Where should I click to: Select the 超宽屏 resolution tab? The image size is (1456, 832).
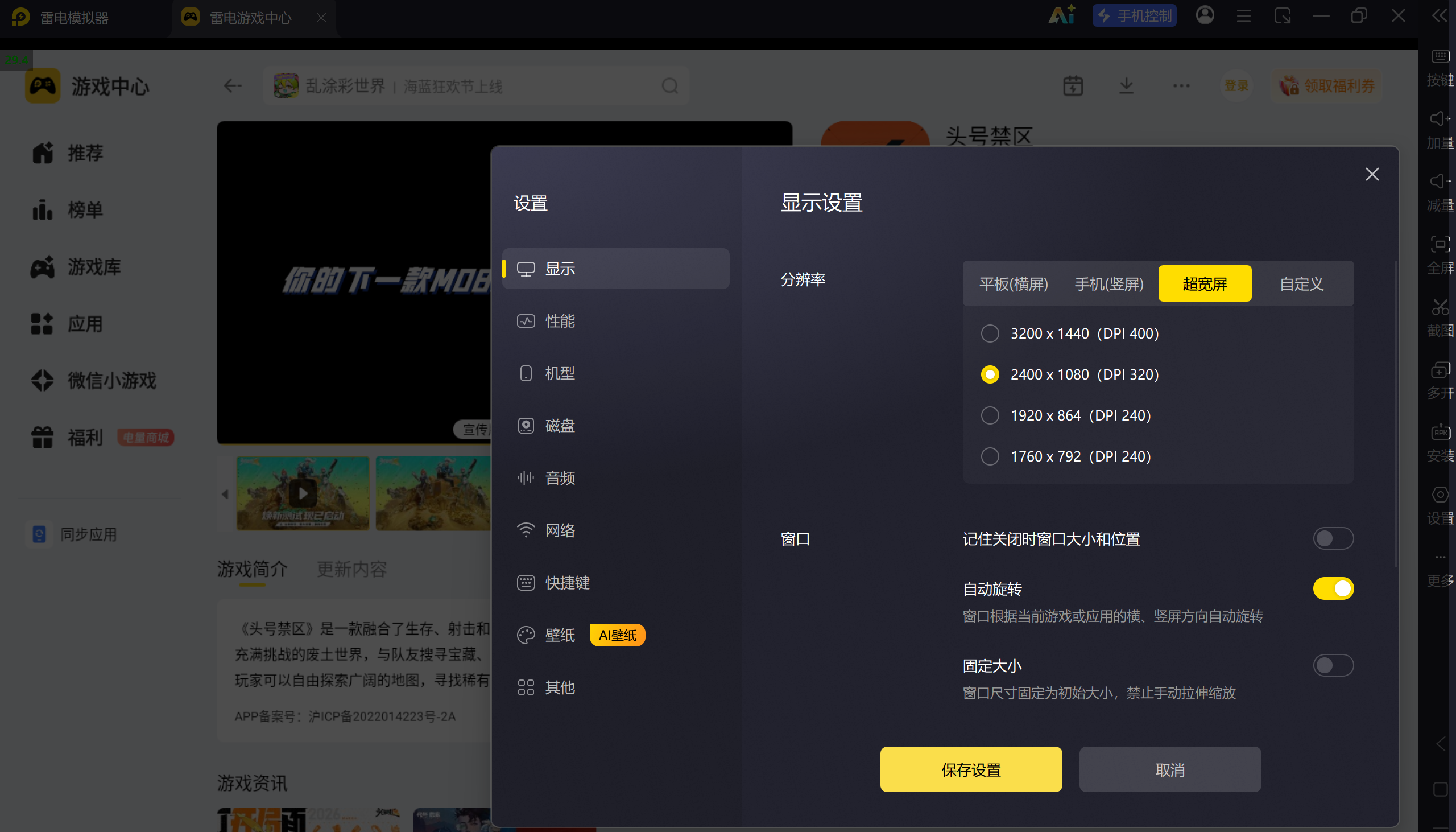tap(1205, 283)
